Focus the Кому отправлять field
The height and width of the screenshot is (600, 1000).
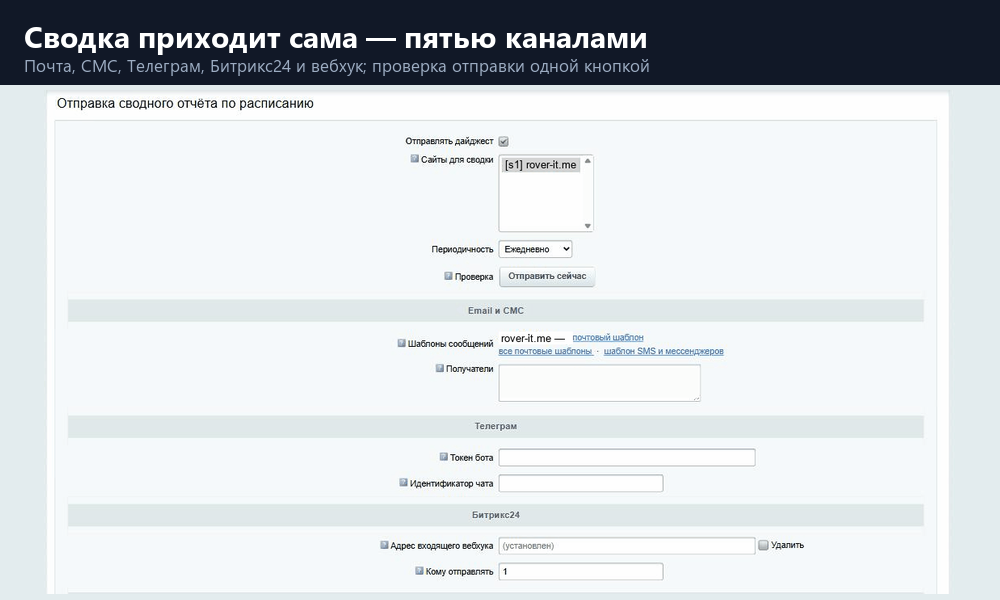click(581, 571)
